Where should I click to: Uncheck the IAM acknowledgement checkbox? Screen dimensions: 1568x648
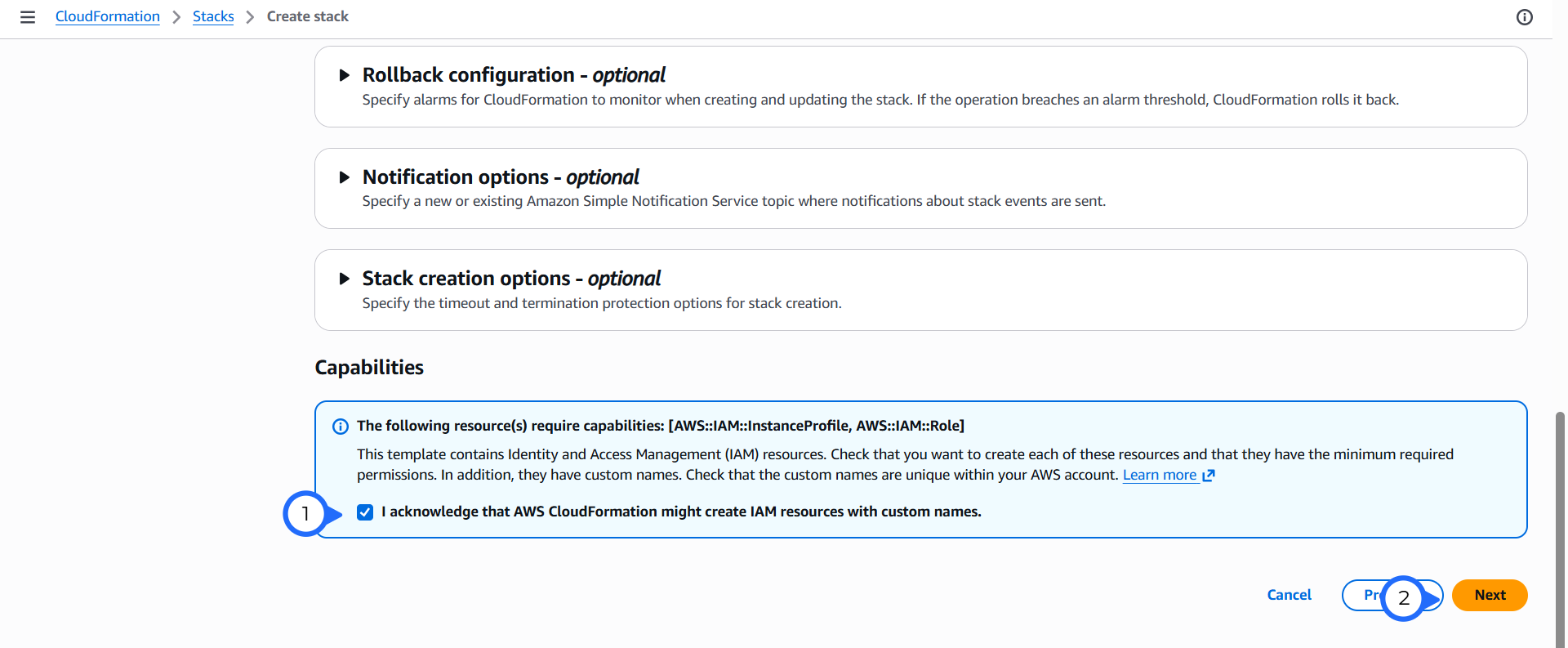click(365, 512)
